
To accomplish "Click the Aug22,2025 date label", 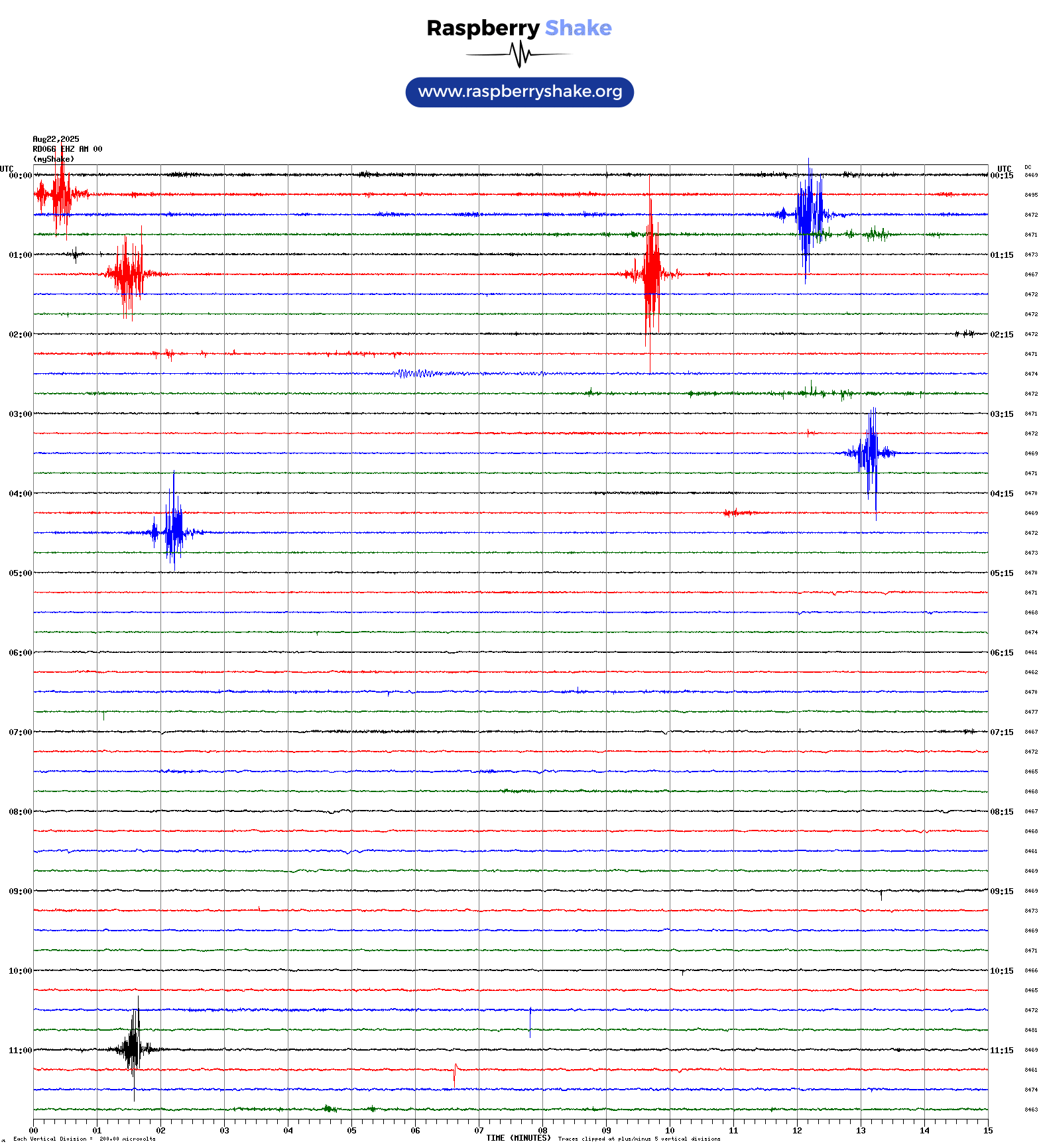I will [x=56, y=139].
